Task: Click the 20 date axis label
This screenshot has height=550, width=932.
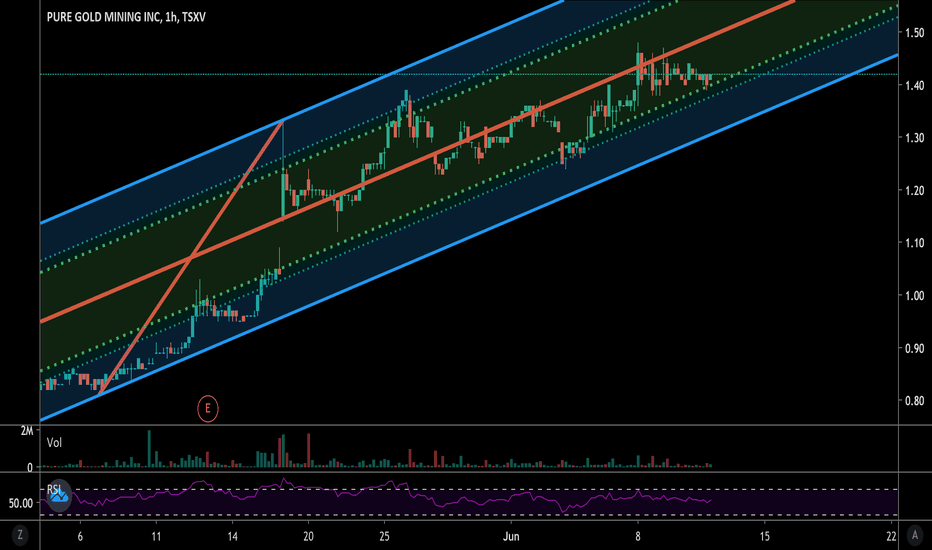Action: click(308, 536)
